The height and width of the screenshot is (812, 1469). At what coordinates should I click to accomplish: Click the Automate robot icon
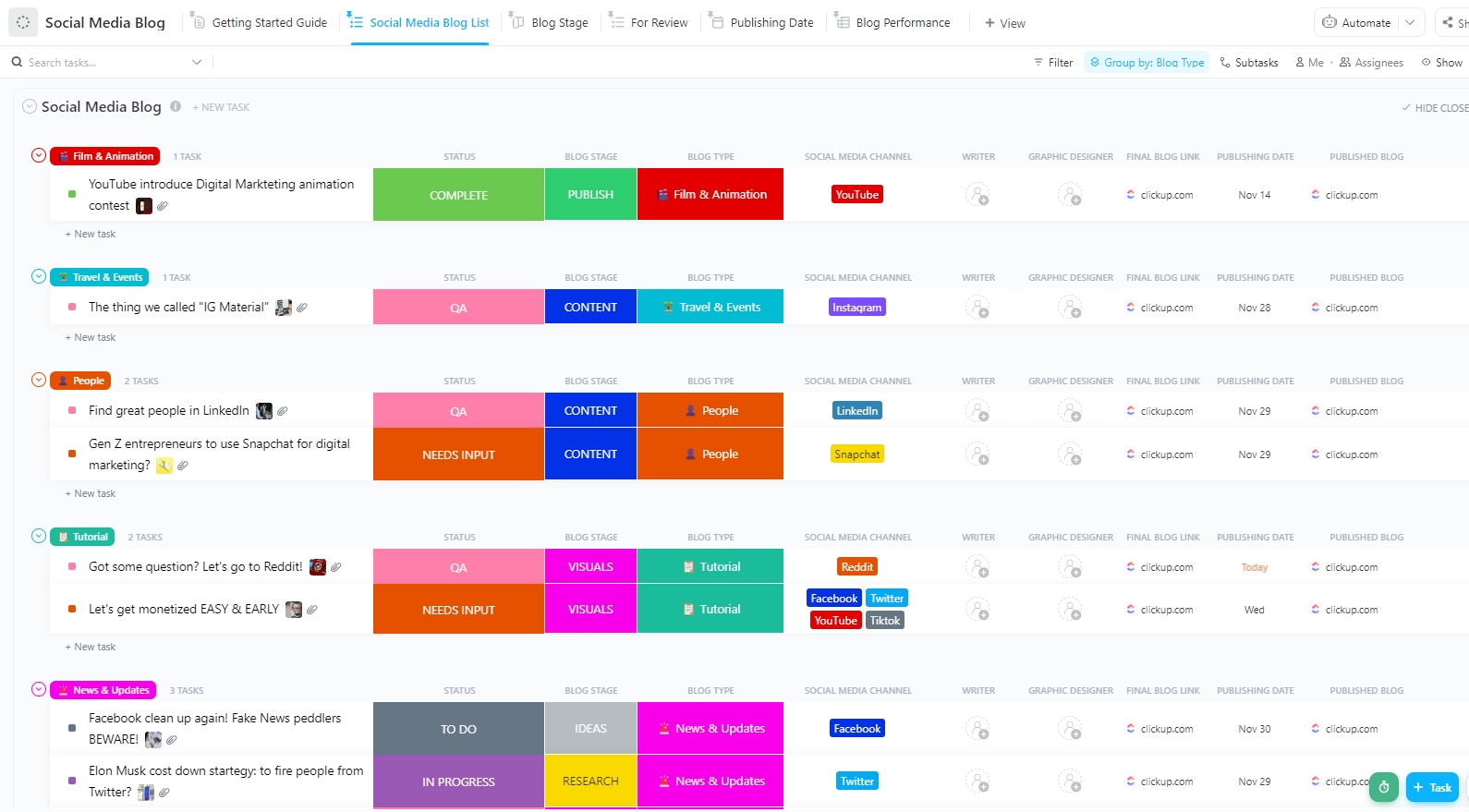click(1329, 22)
